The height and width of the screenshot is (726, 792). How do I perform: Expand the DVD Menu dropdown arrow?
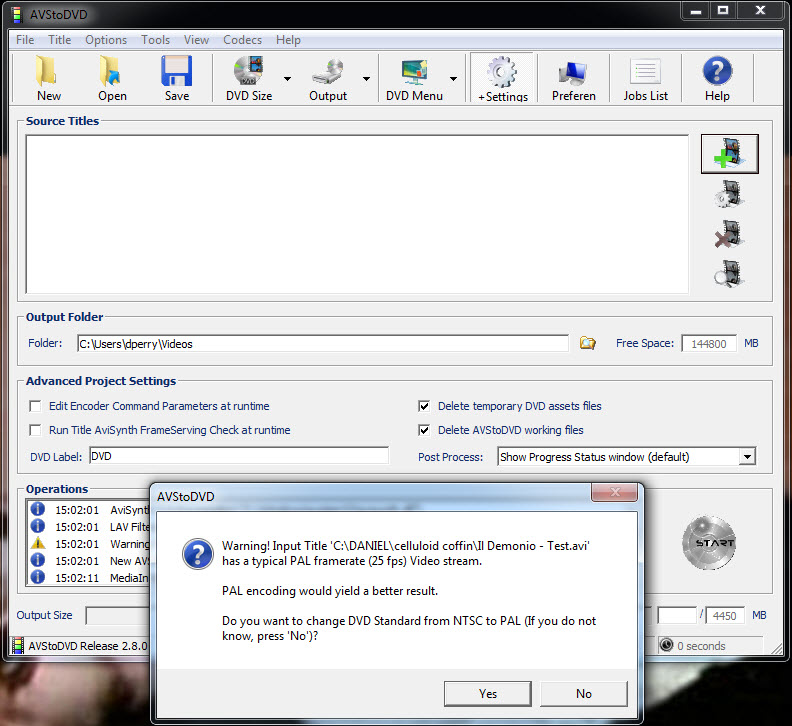click(454, 79)
